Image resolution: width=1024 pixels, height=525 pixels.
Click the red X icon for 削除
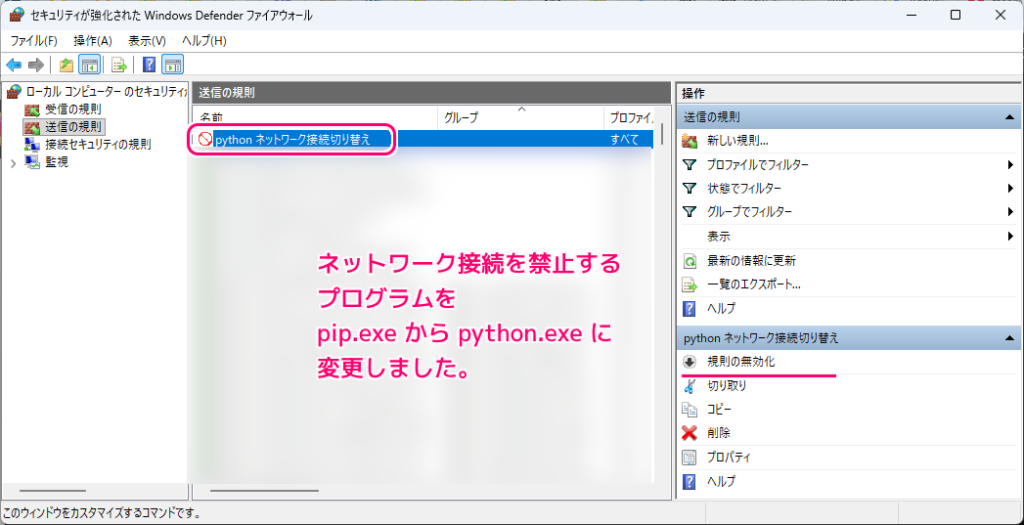pos(690,432)
